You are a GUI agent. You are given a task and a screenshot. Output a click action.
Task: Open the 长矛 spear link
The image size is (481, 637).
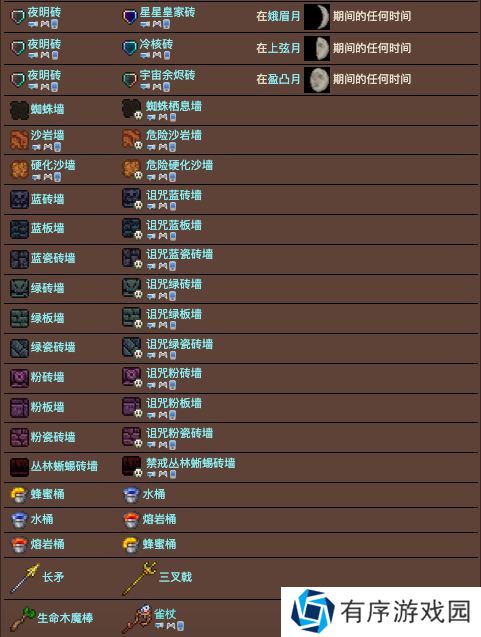53,576
